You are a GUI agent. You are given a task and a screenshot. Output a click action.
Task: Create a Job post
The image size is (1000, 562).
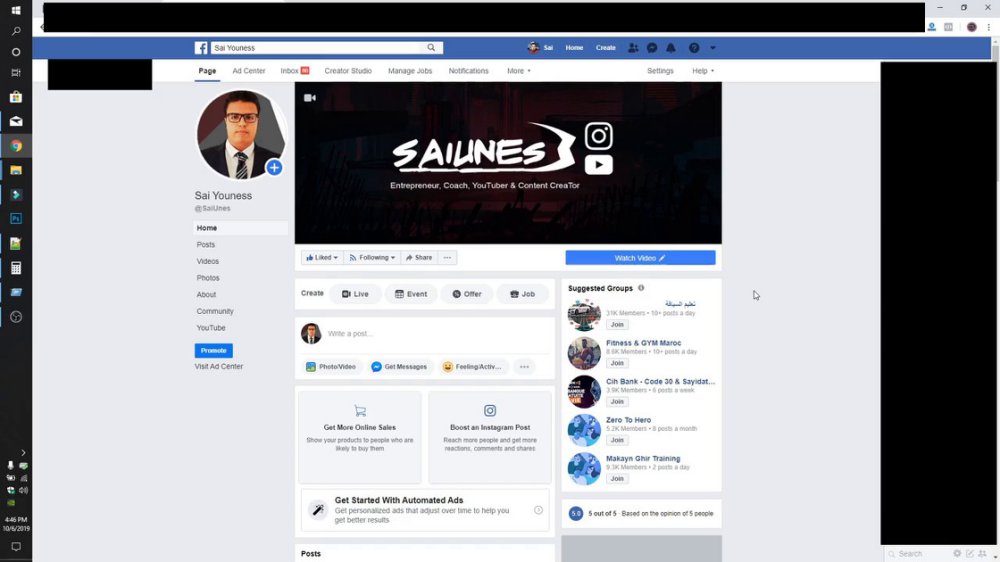(522, 294)
